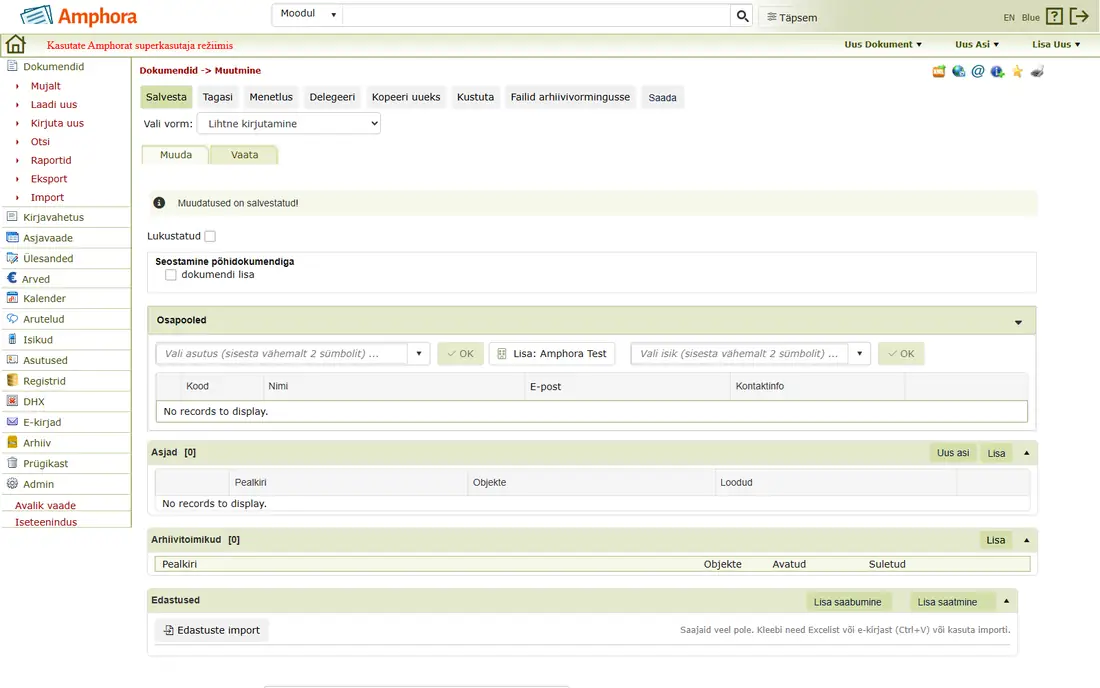Click the orange XML export icon
The image size is (1100, 688).
pos(939,72)
